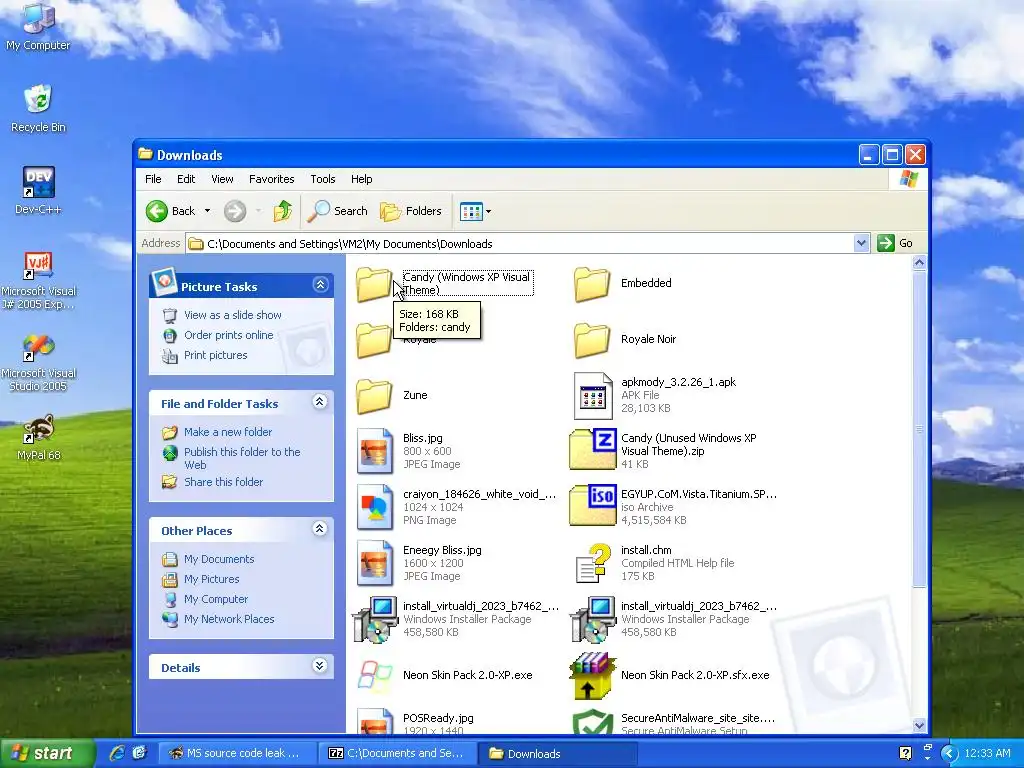
Task: Collapse File and Folder Tasks panel
Action: point(319,402)
